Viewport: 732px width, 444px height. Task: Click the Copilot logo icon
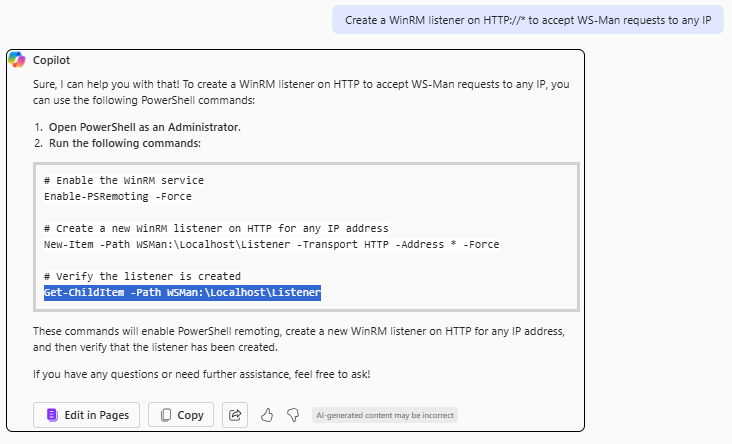coord(17,60)
